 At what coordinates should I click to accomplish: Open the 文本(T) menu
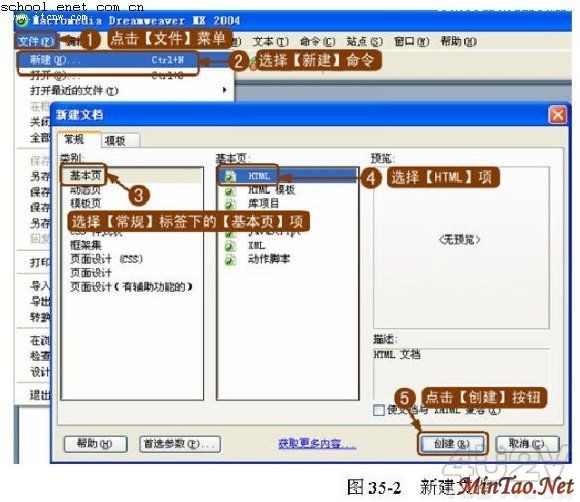[270, 41]
